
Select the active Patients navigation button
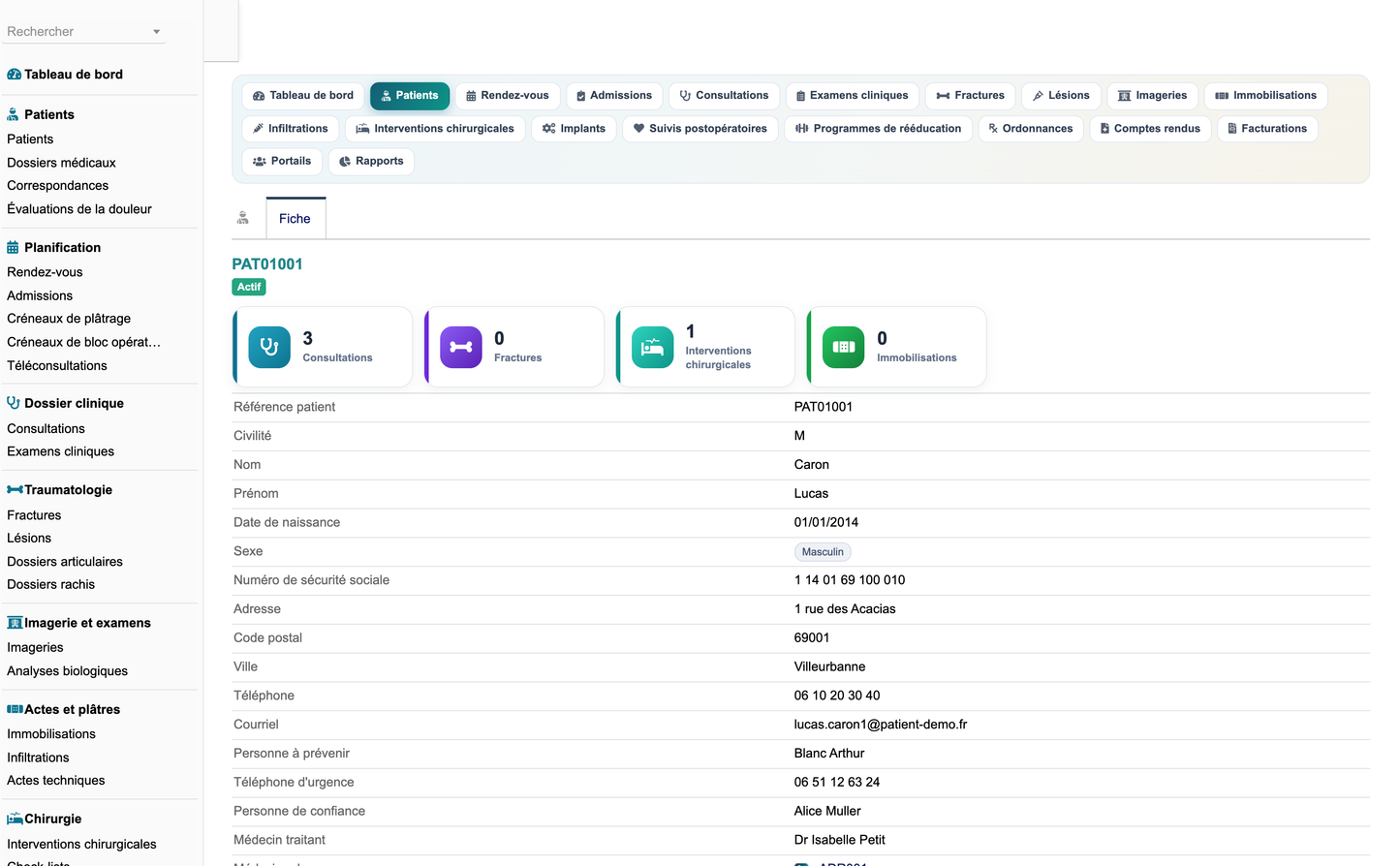[x=410, y=96]
